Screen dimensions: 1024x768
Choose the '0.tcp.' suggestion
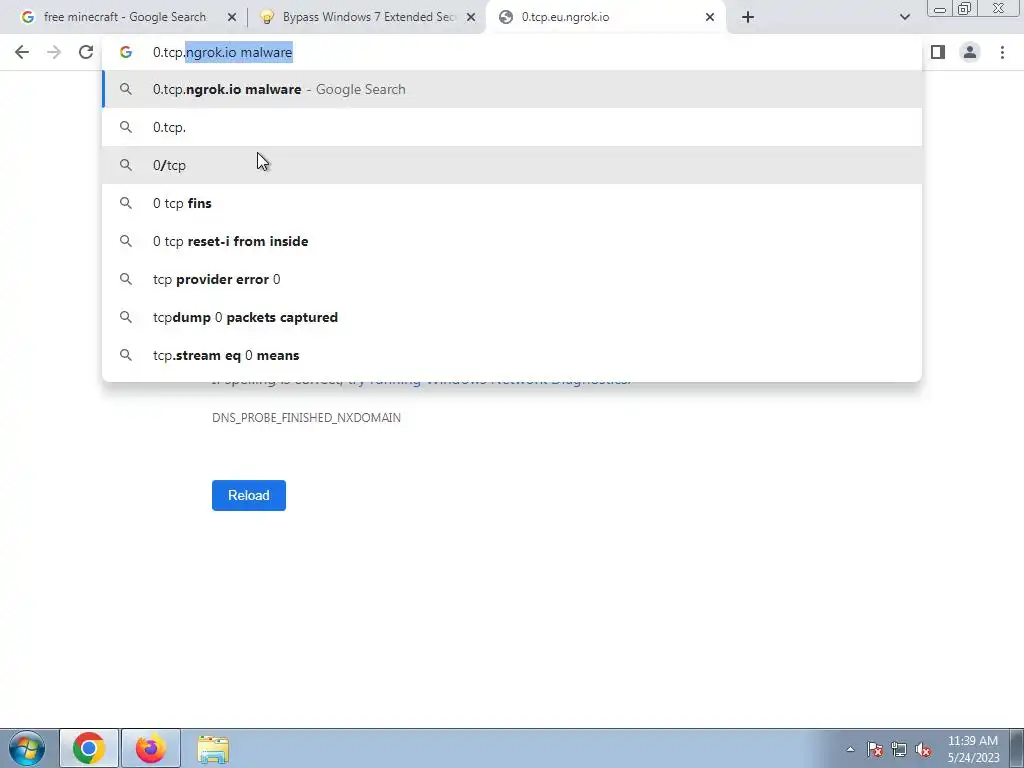(512, 127)
